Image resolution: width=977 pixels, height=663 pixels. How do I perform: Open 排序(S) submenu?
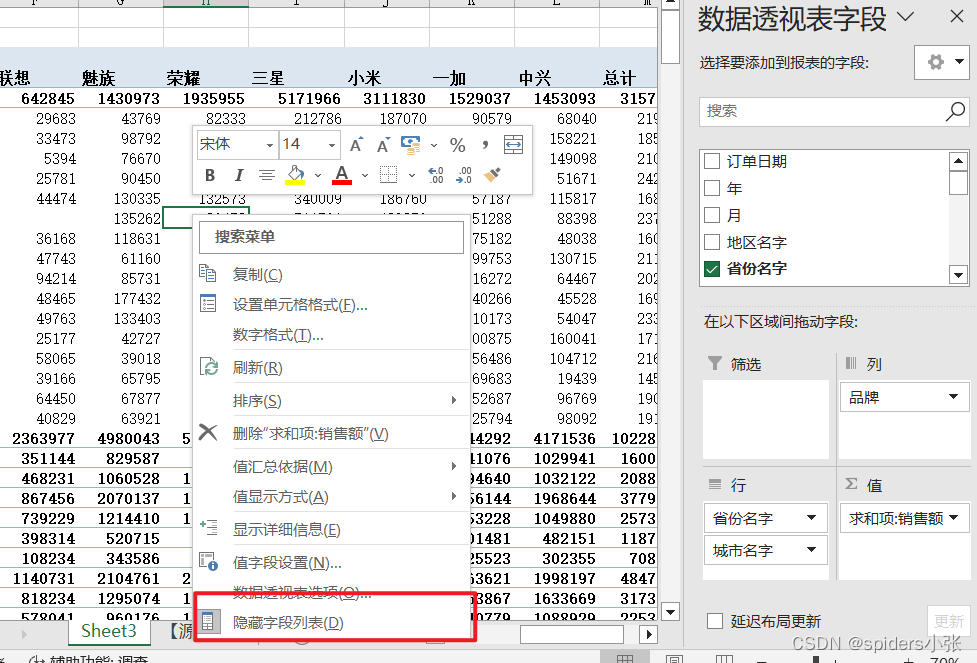click(331, 401)
